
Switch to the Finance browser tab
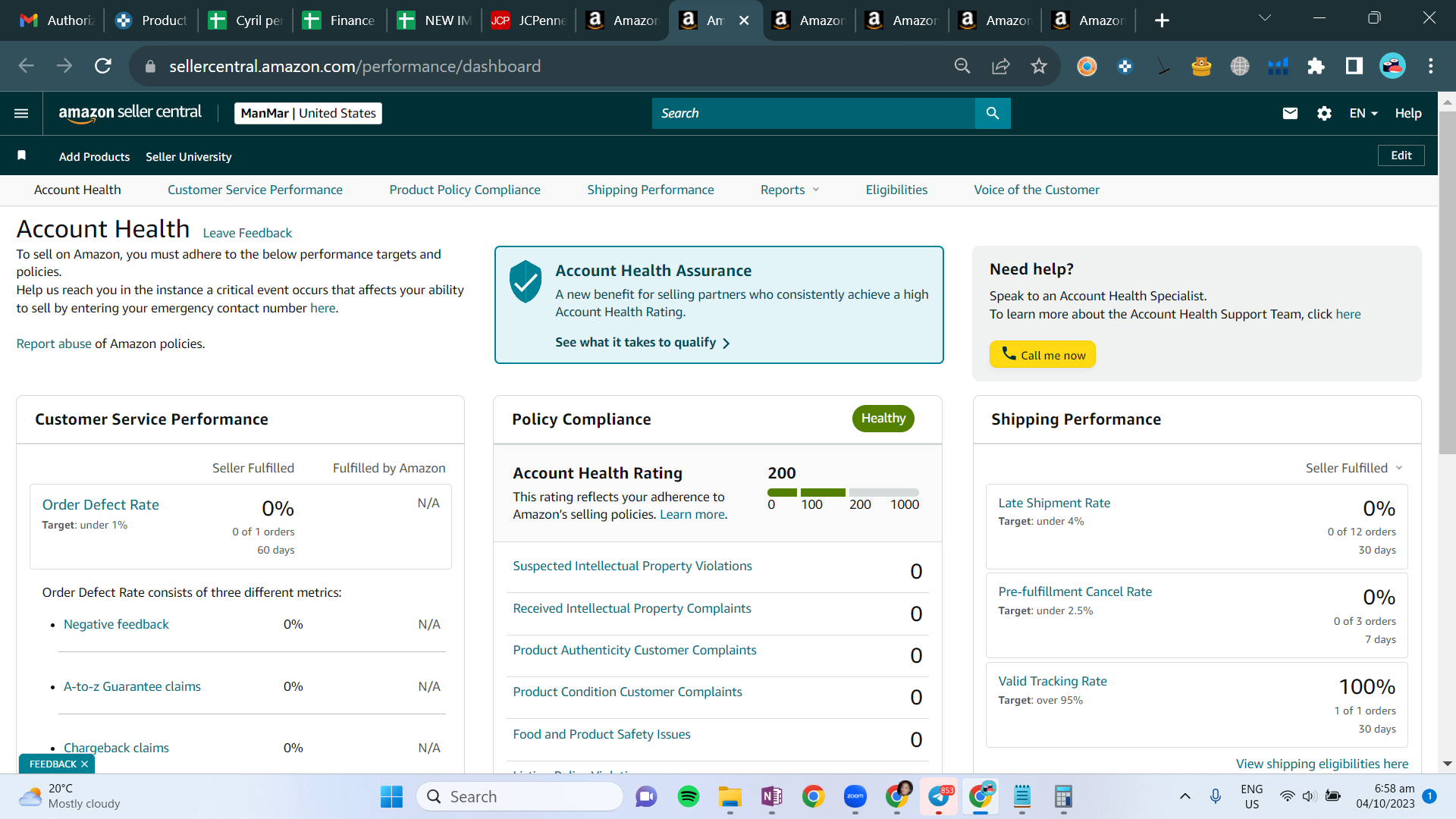340,20
